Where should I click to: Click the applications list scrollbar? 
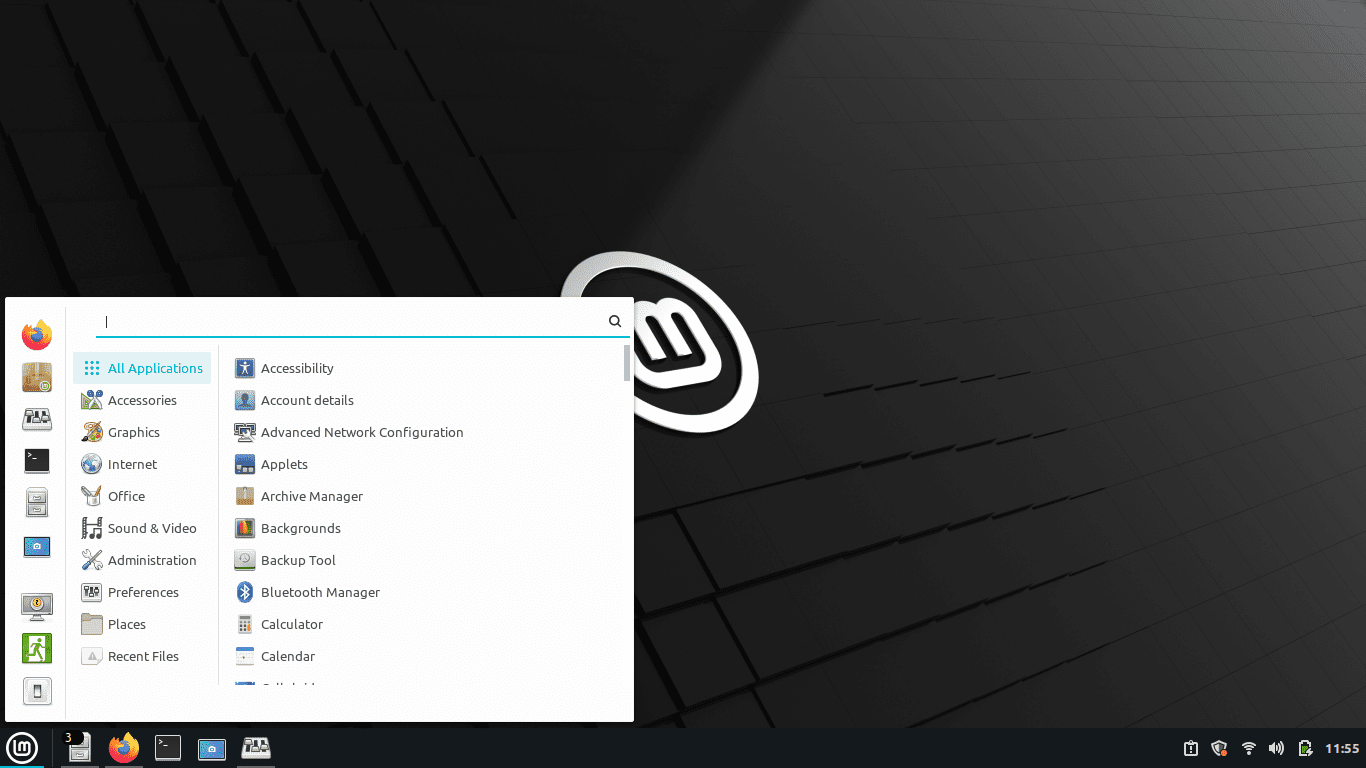pyautogui.click(x=627, y=364)
